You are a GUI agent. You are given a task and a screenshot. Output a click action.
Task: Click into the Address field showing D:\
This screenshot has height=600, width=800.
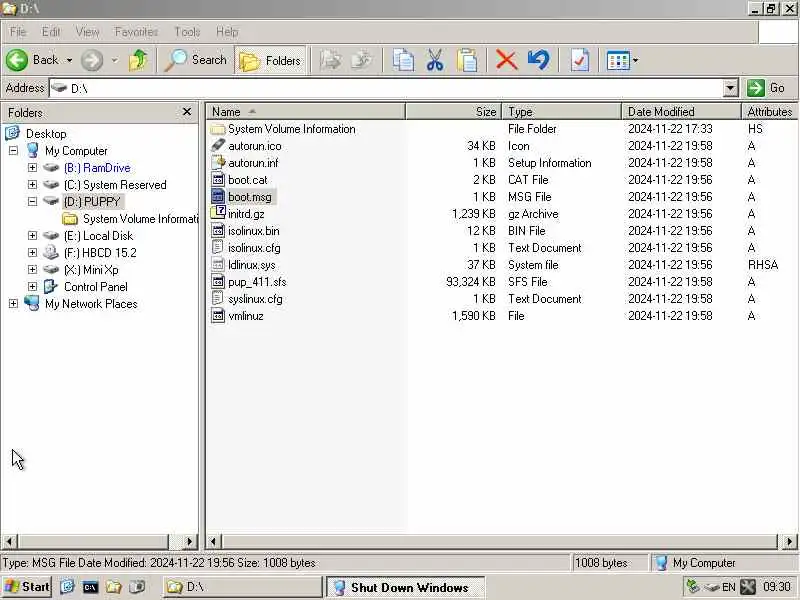[386, 88]
